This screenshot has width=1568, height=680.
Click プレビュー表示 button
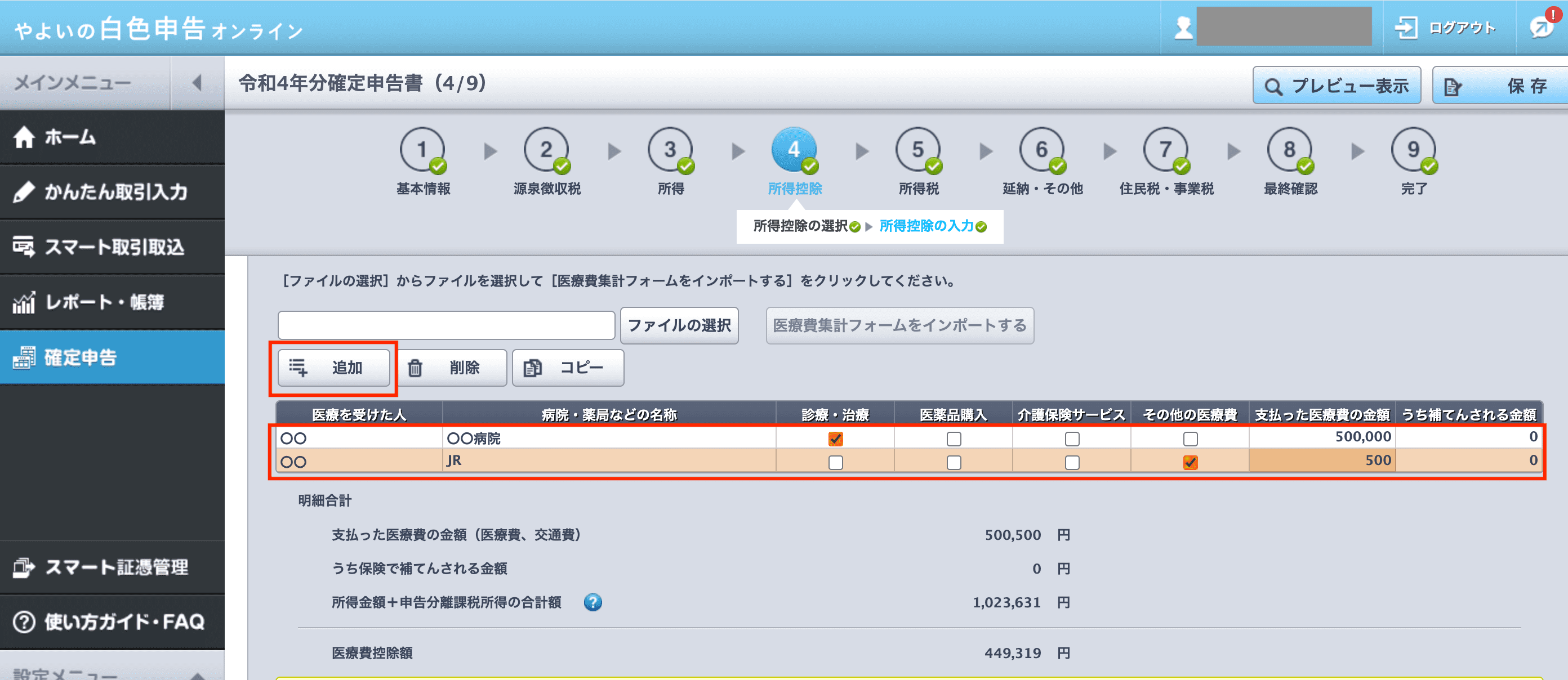1336,86
